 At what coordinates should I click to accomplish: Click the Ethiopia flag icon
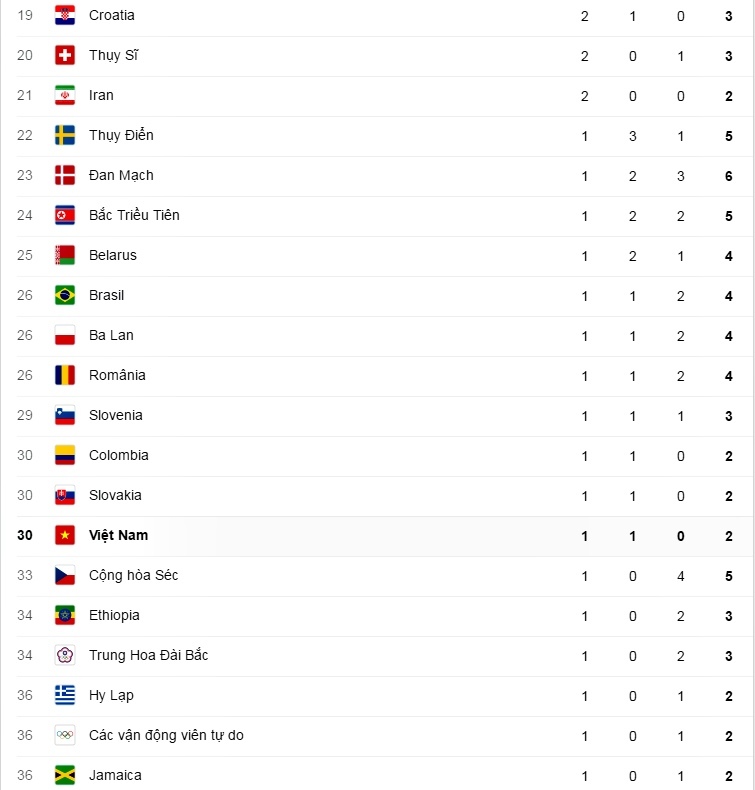[x=65, y=615]
